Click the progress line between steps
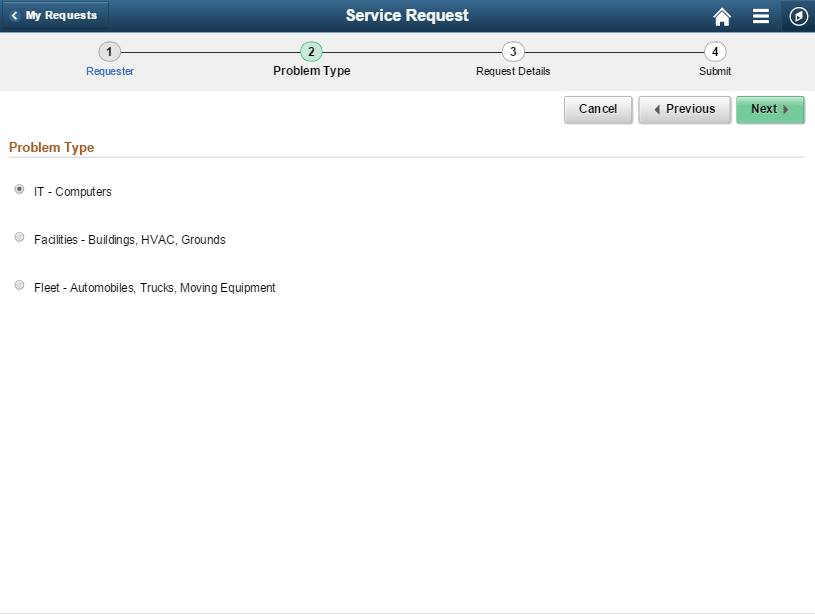Image resolution: width=815 pixels, height=614 pixels. pos(210,51)
